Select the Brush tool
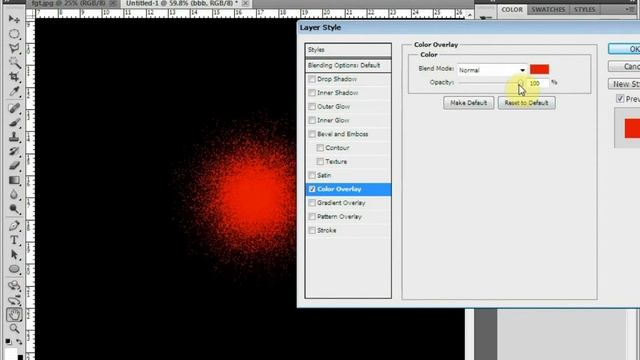Image resolution: width=640 pixels, height=360 pixels. point(14,122)
